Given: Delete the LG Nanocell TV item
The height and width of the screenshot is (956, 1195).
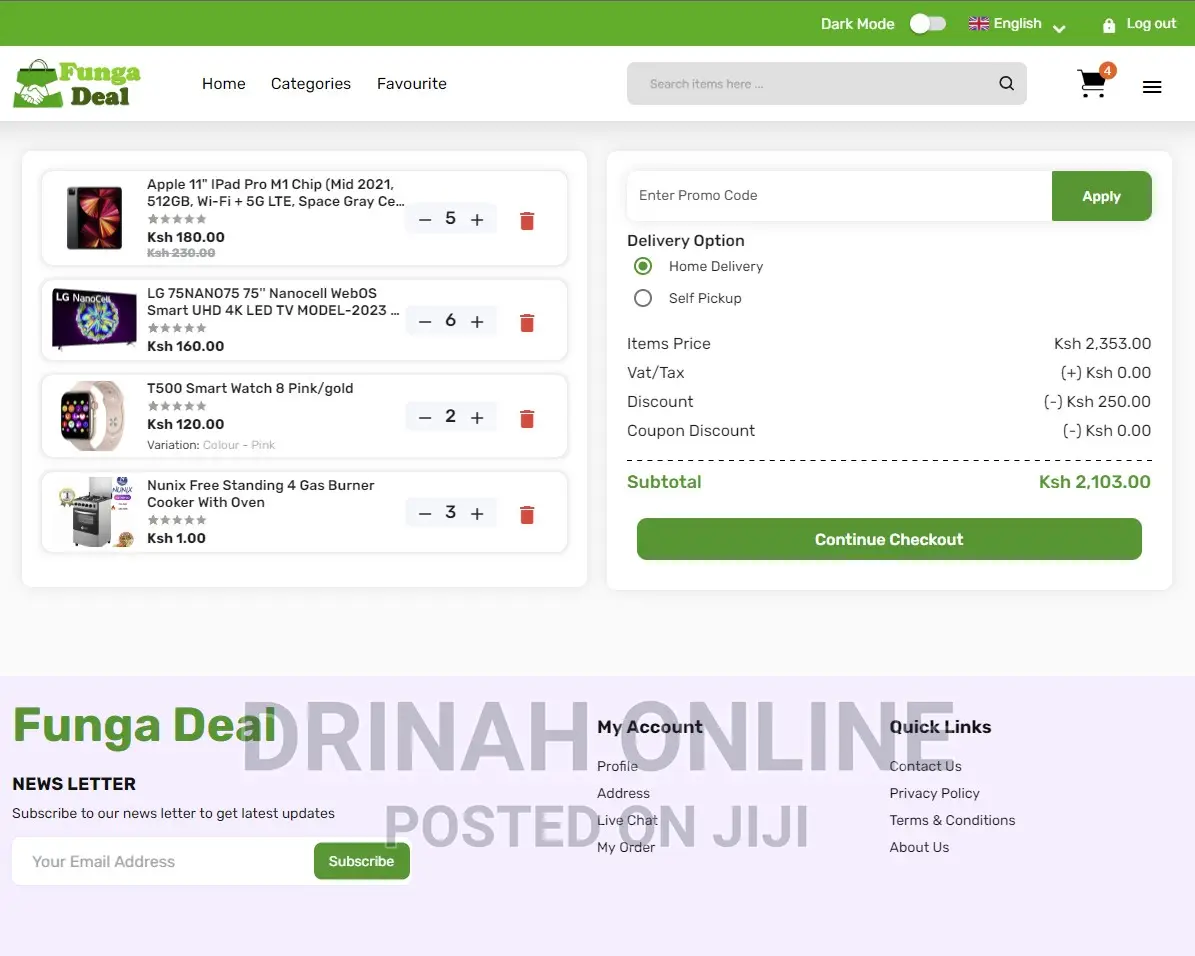Looking at the screenshot, I should click(527, 322).
